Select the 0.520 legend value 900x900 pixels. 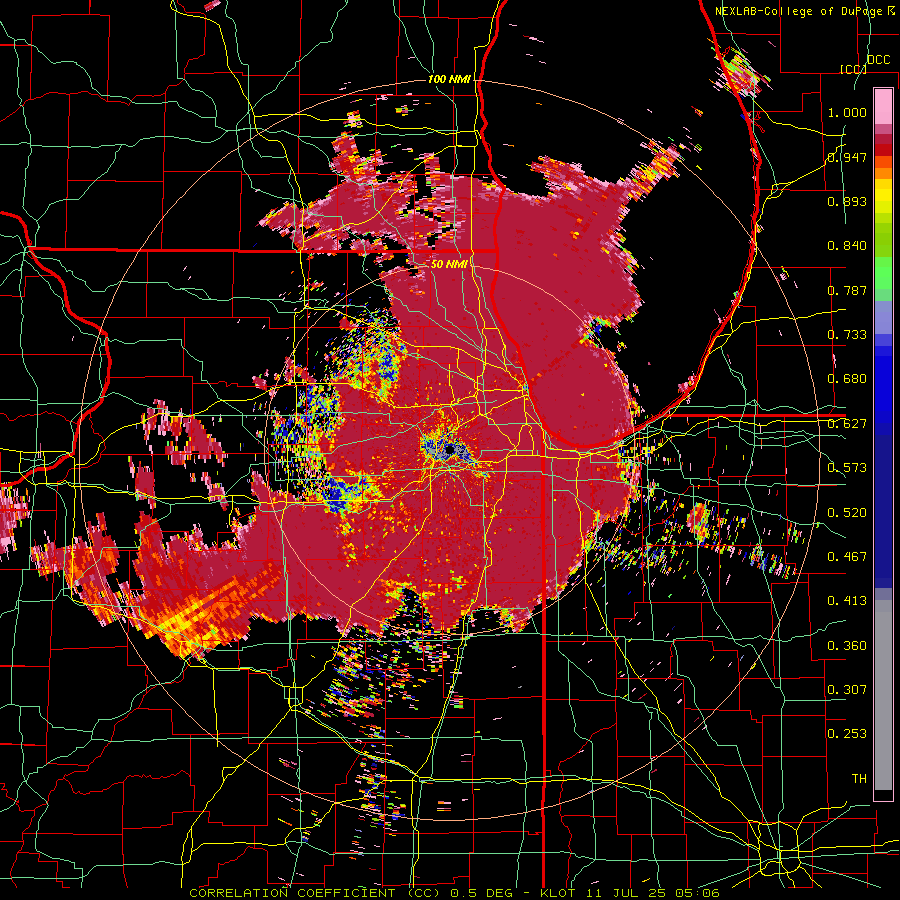pyautogui.click(x=847, y=513)
